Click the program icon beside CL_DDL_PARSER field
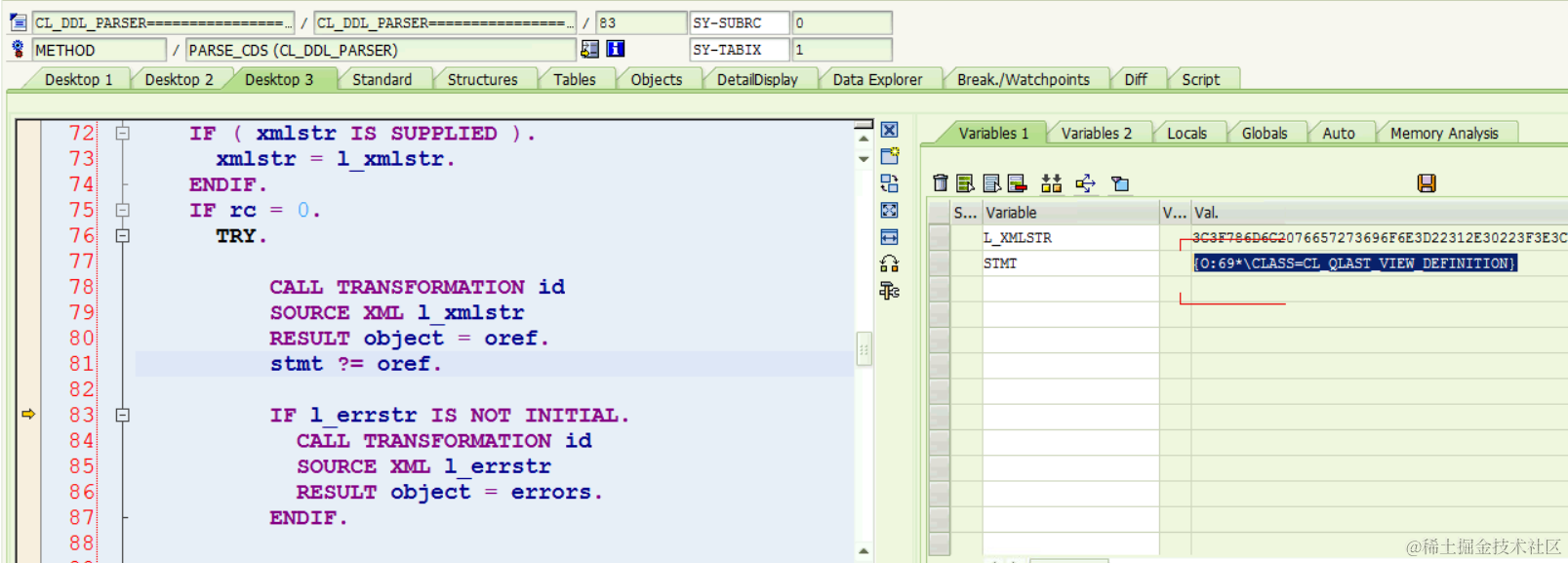 18,21
